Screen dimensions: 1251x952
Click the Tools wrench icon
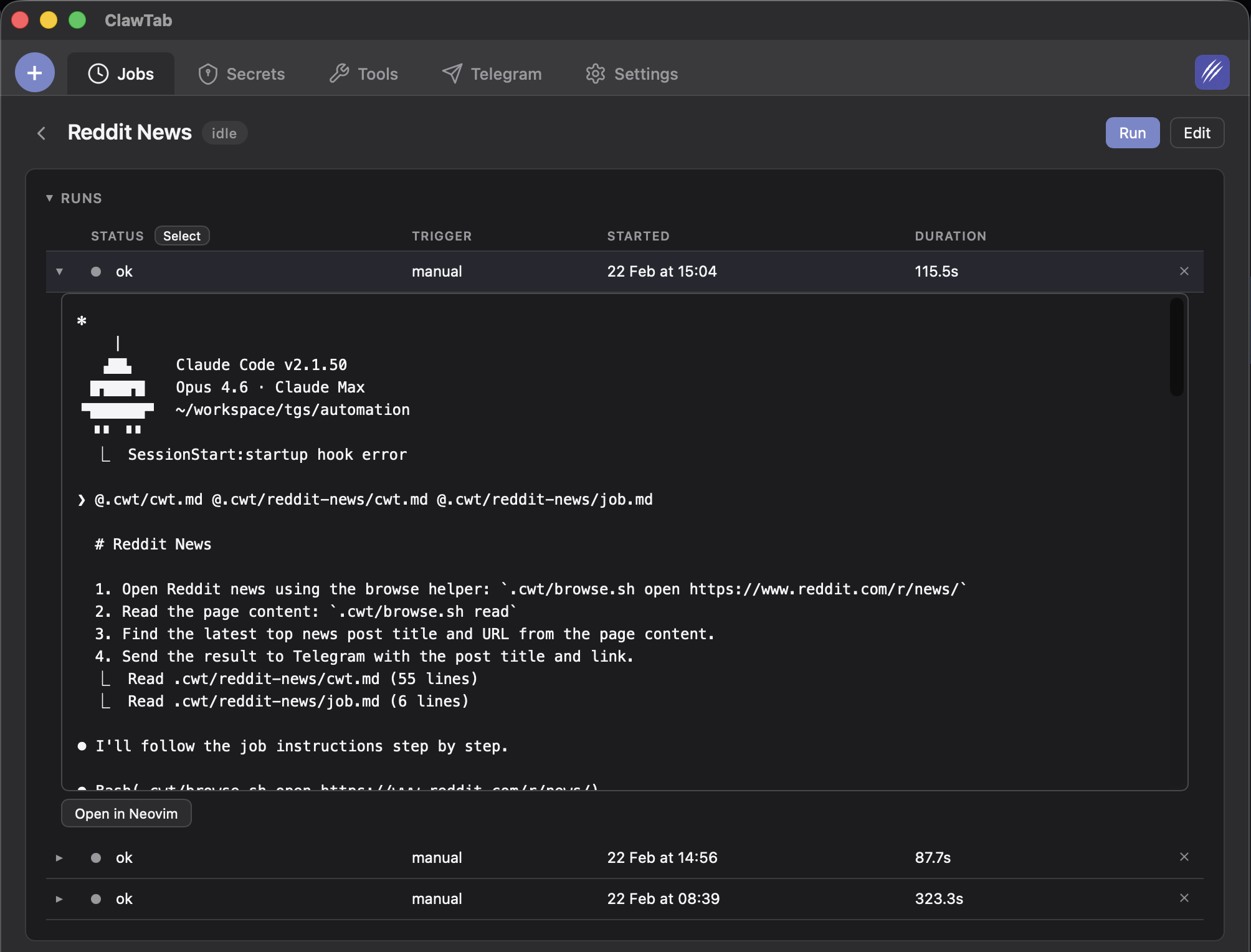click(339, 74)
